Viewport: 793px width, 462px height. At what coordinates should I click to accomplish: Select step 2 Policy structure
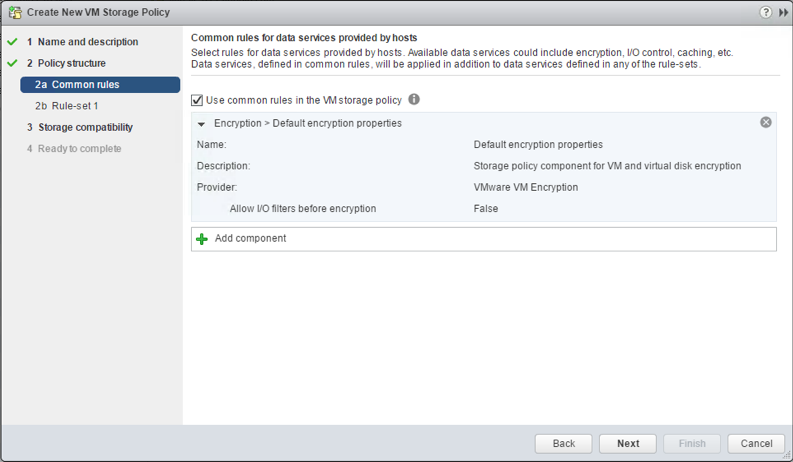click(x=71, y=64)
